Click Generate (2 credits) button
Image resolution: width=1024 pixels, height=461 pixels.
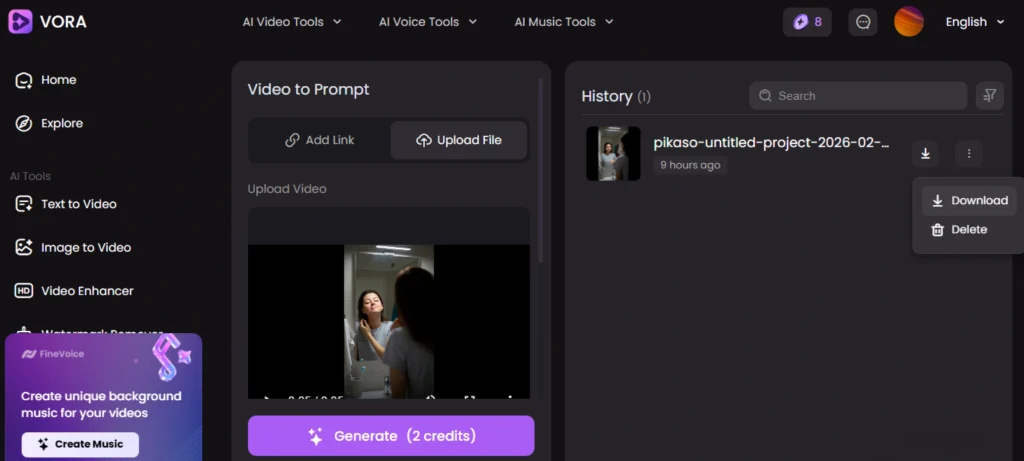[391, 436]
